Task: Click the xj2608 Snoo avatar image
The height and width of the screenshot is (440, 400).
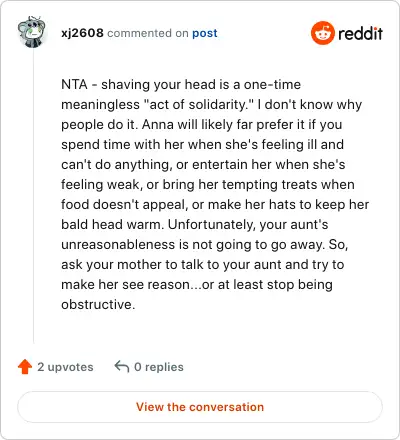Action: 32,32
